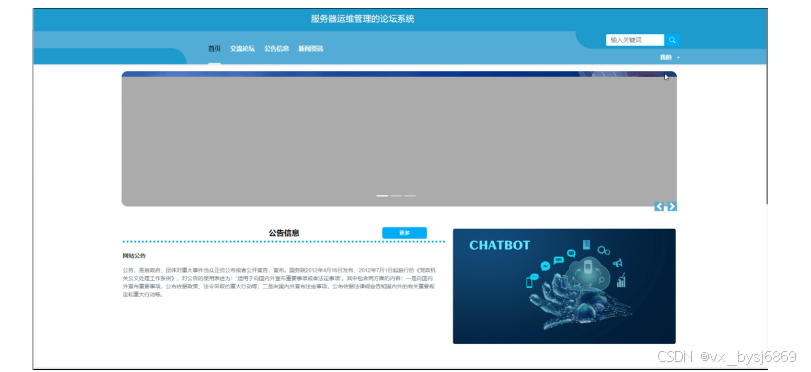Click the 服务器运维管理的论坛系统 site title
This screenshot has width=811, height=372.
(363, 19)
